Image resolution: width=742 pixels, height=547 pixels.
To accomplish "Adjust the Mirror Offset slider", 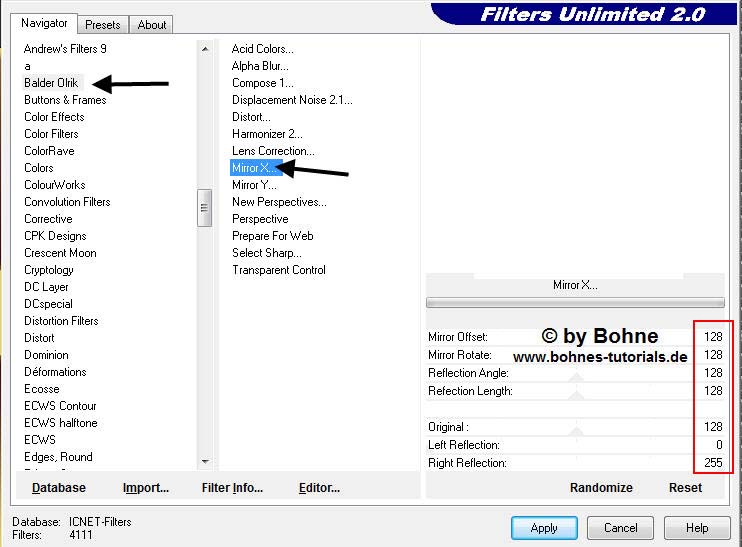I will pyautogui.click(x=576, y=340).
